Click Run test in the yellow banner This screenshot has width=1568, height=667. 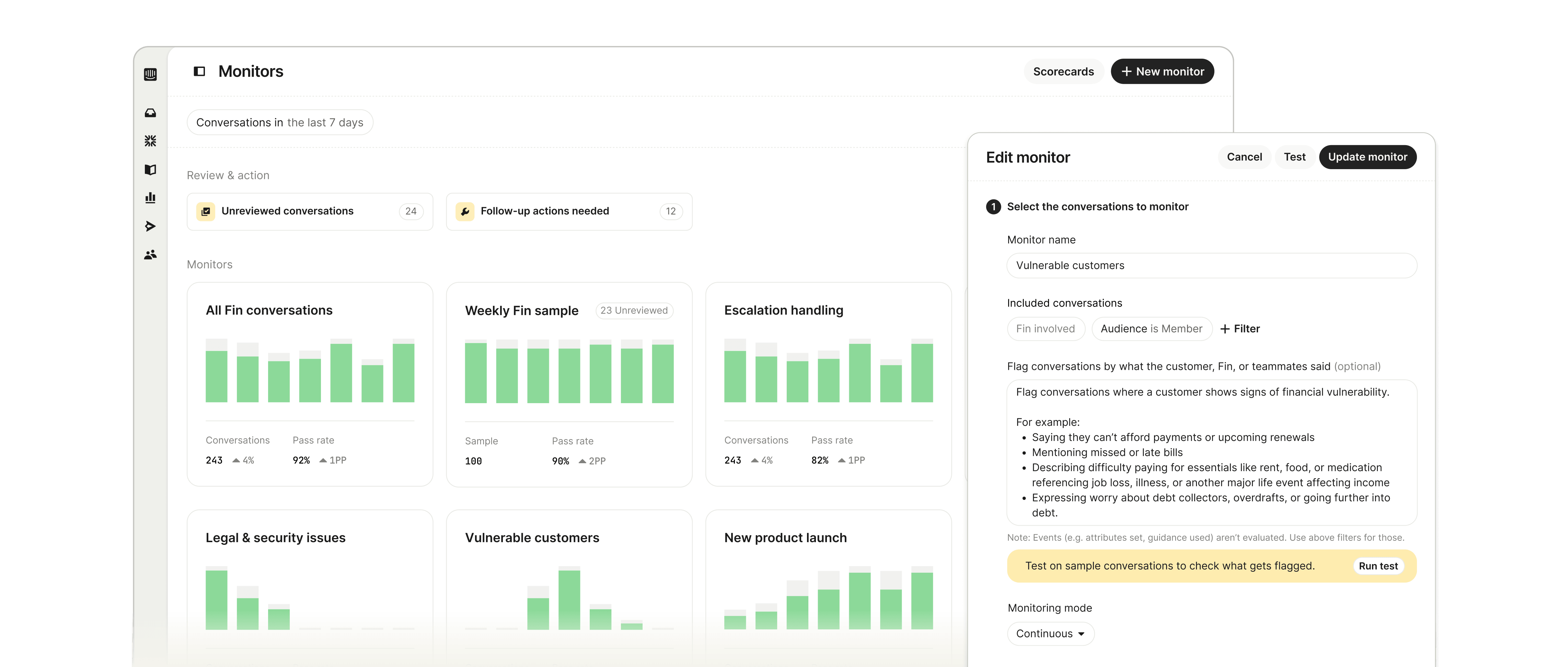click(x=1378, y=566)
